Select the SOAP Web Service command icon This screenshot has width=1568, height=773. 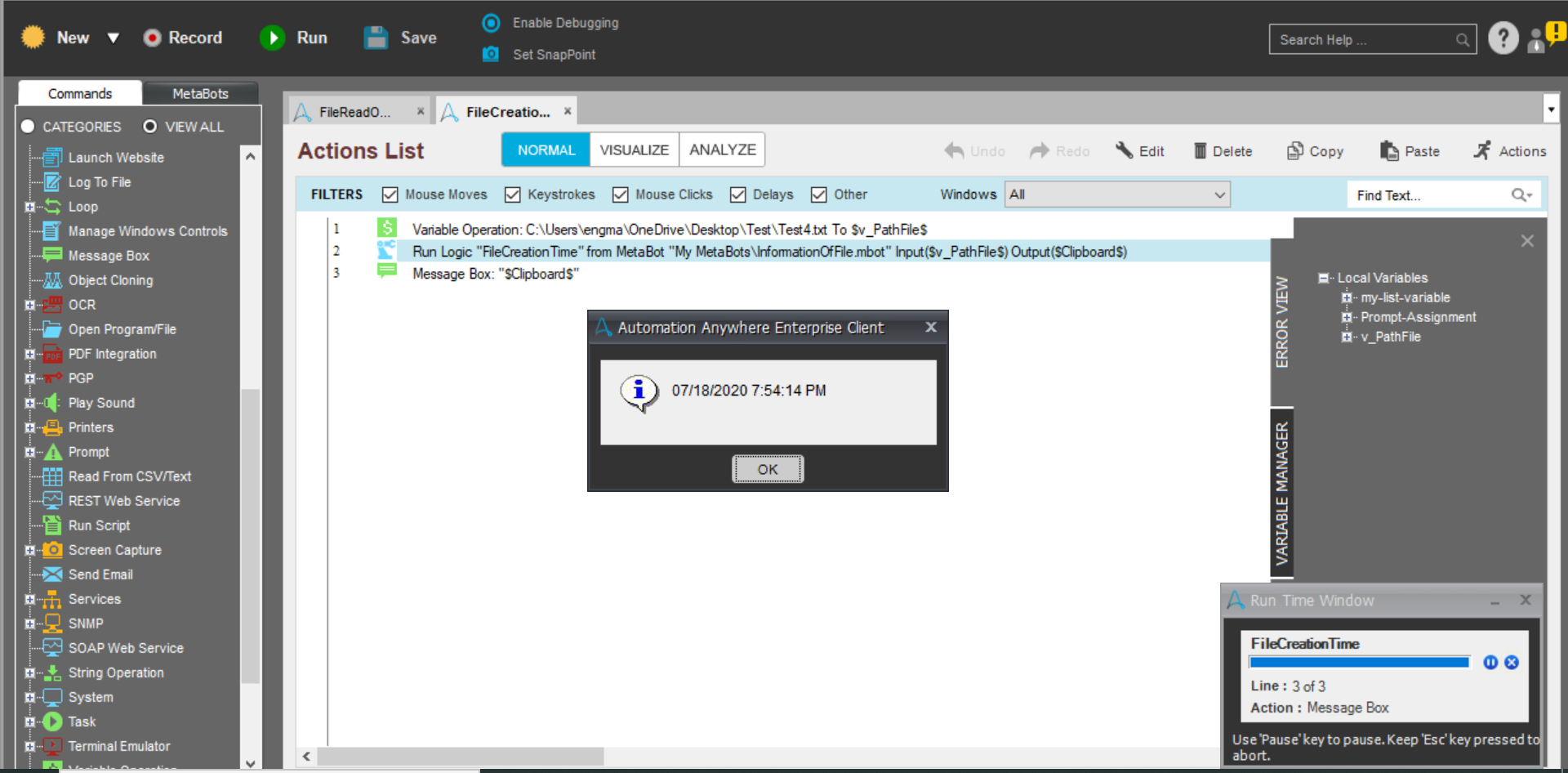(x=52, y=647)
